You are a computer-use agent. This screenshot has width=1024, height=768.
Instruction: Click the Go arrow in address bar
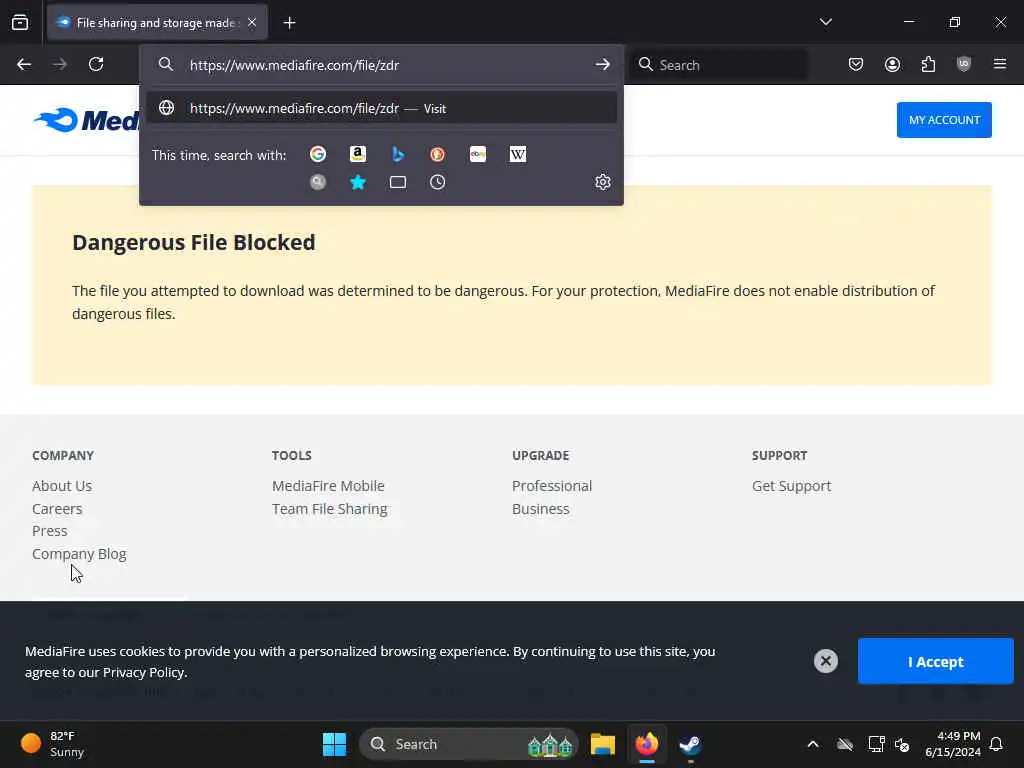tap(602, 65)
